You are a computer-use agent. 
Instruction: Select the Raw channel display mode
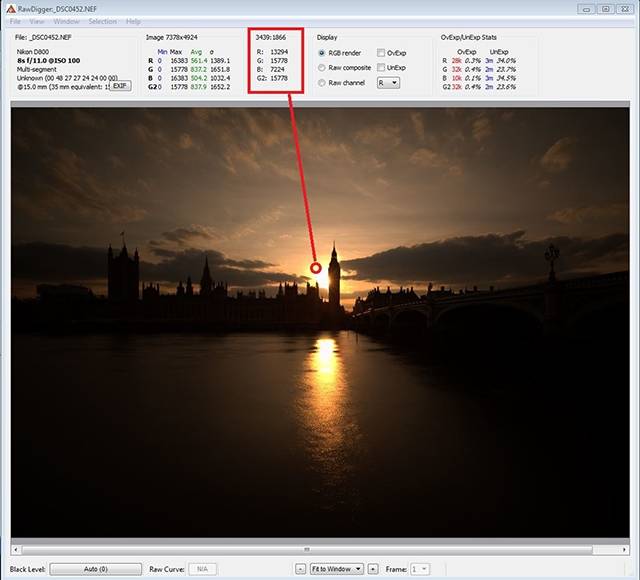322,83
